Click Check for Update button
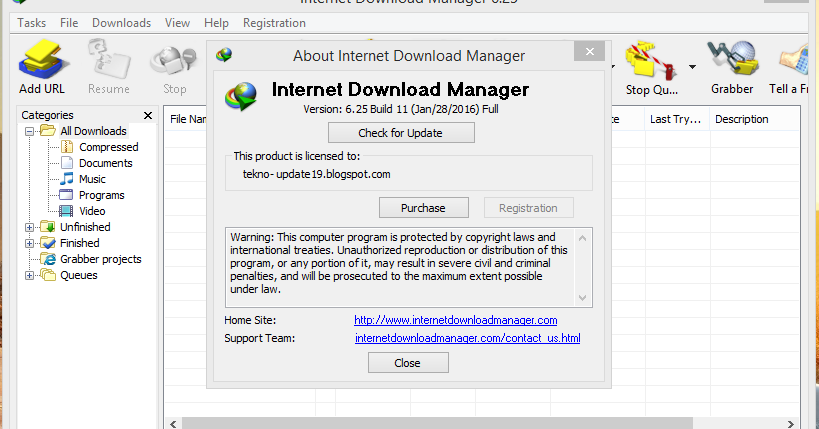This screenshot has width=819, height=429. pos(401,133)
